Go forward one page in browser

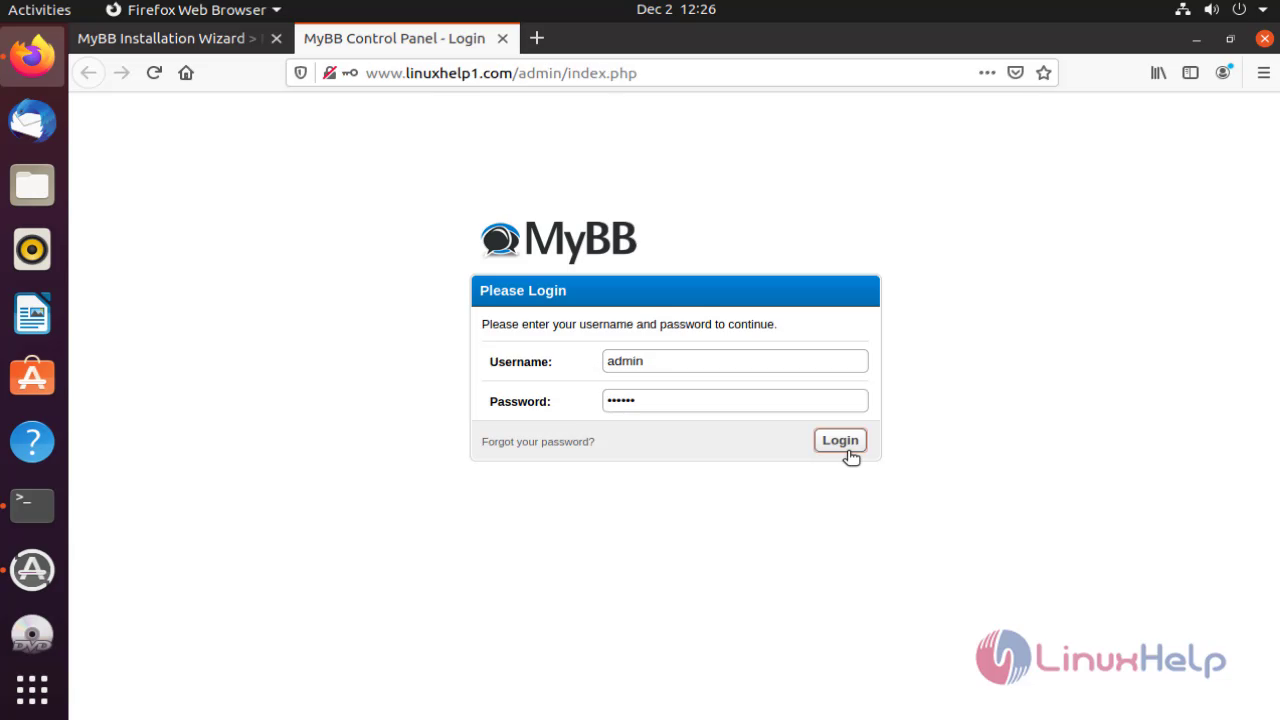[122, 73]
